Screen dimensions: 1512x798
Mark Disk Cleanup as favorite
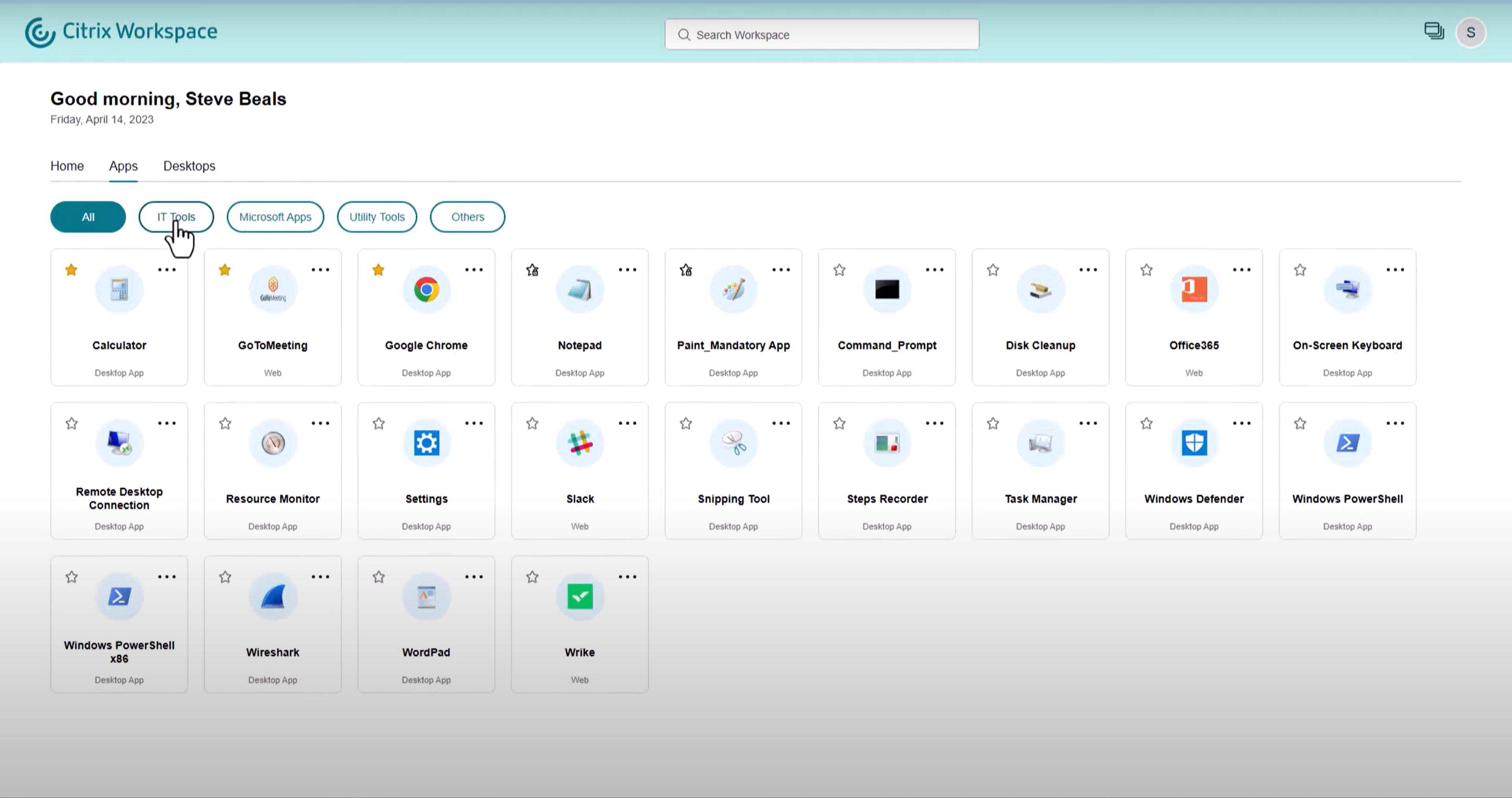(993, 270)
